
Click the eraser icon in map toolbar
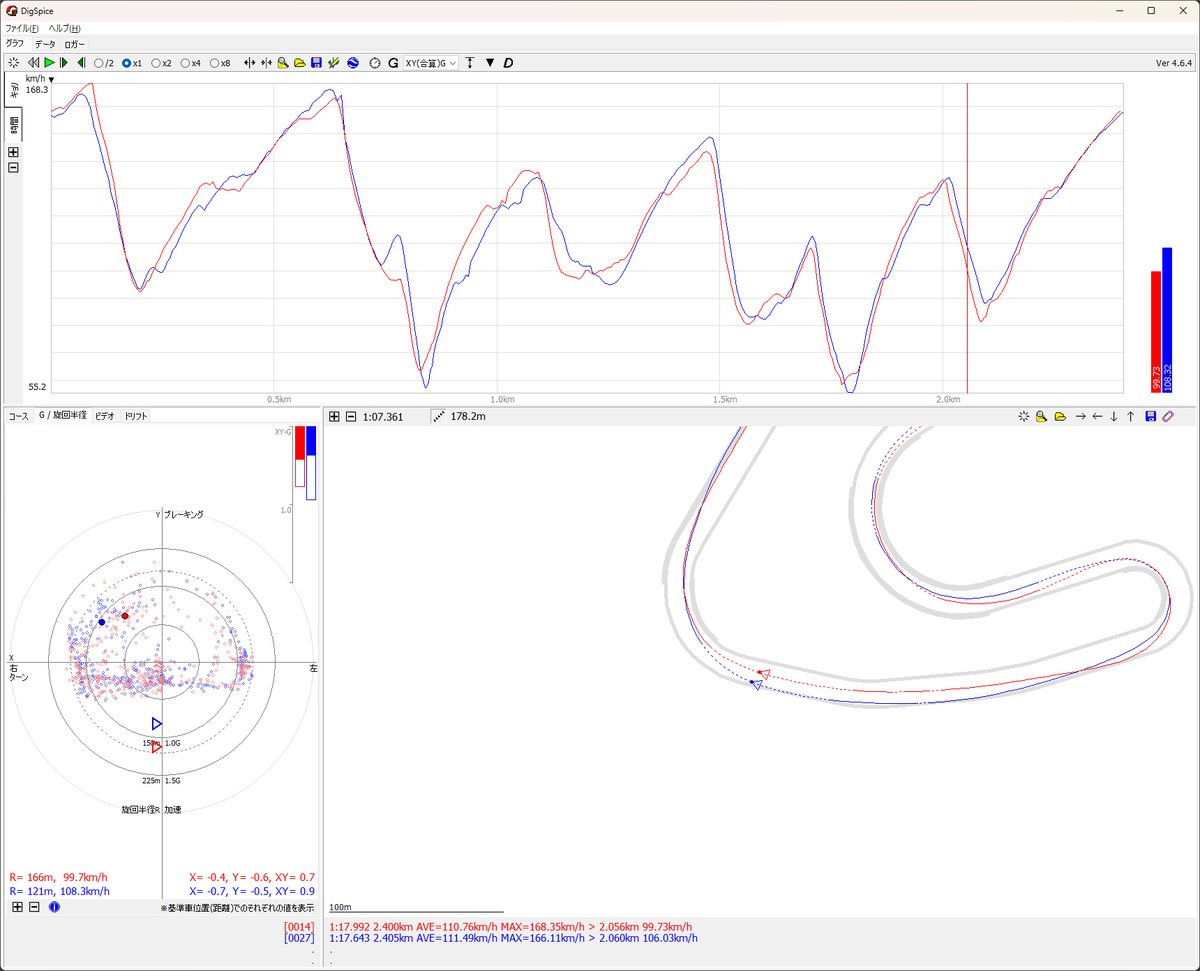[1168, 416]
